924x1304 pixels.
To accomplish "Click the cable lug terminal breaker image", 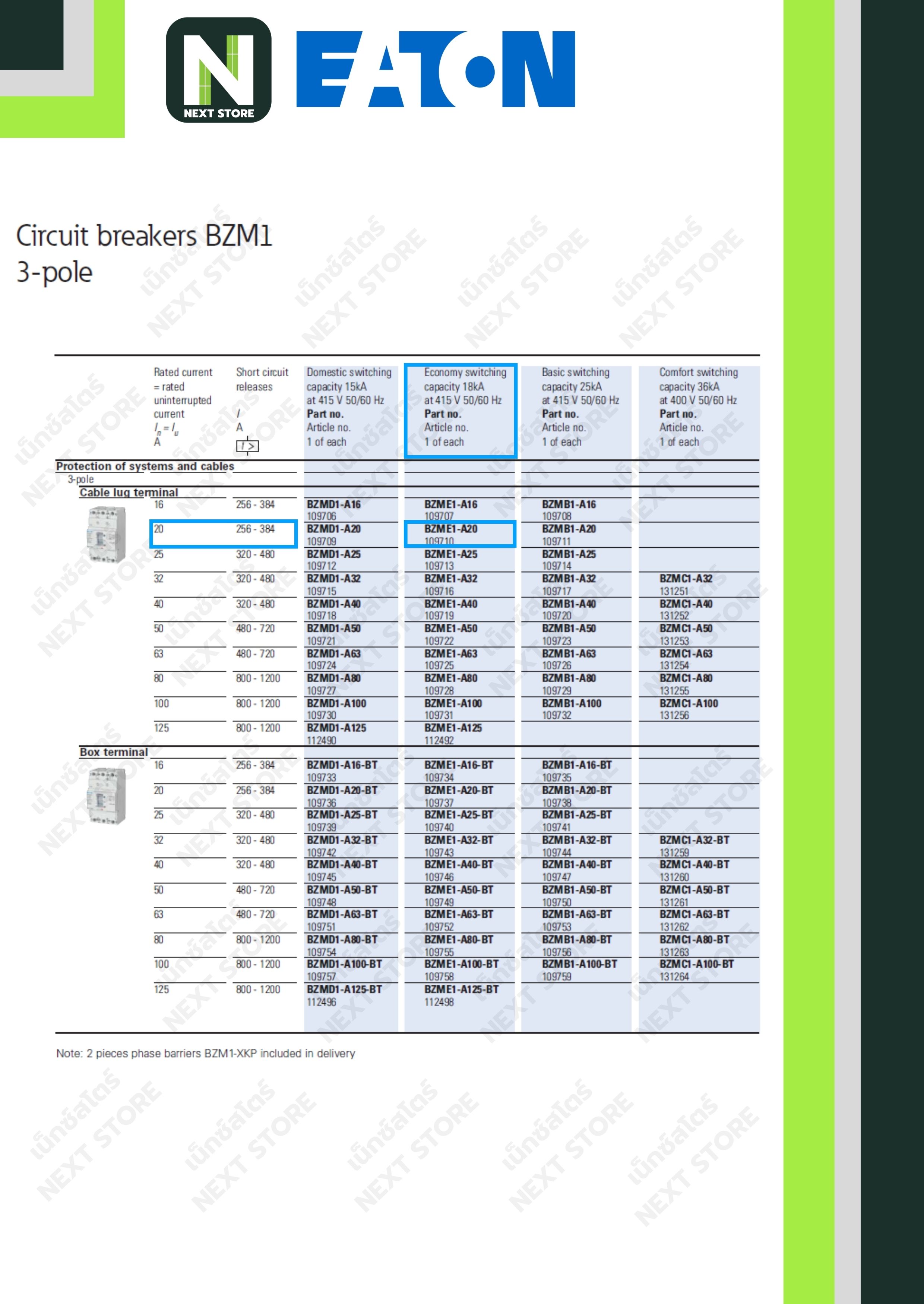I will click(x=106, y=534).
